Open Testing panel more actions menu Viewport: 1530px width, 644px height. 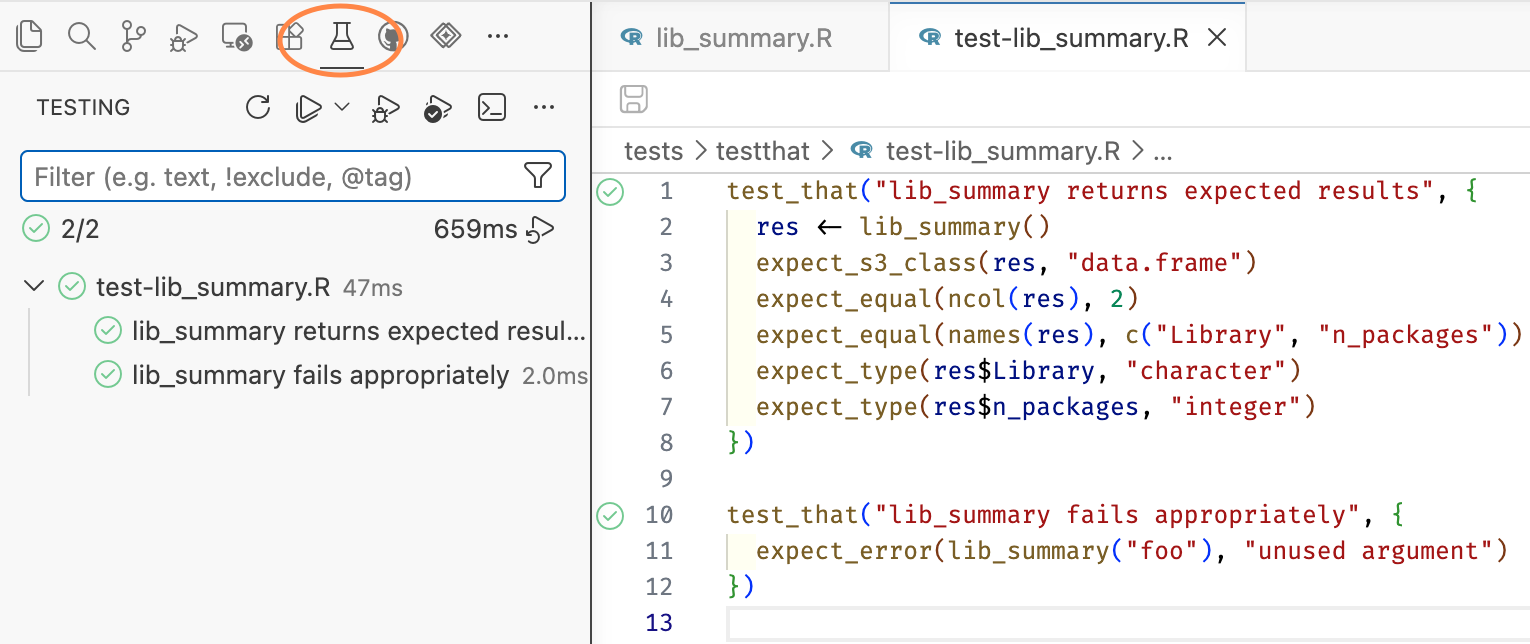pos(543,107)
